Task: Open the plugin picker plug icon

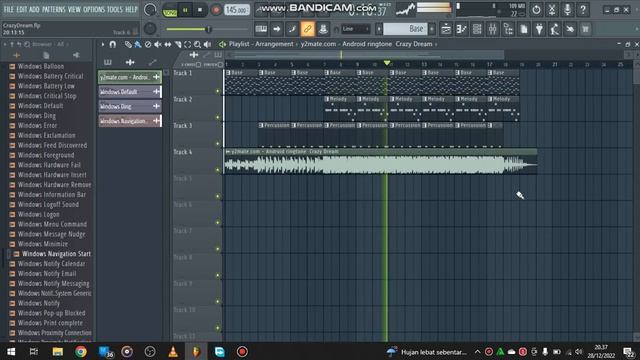Action: [539, 29]
